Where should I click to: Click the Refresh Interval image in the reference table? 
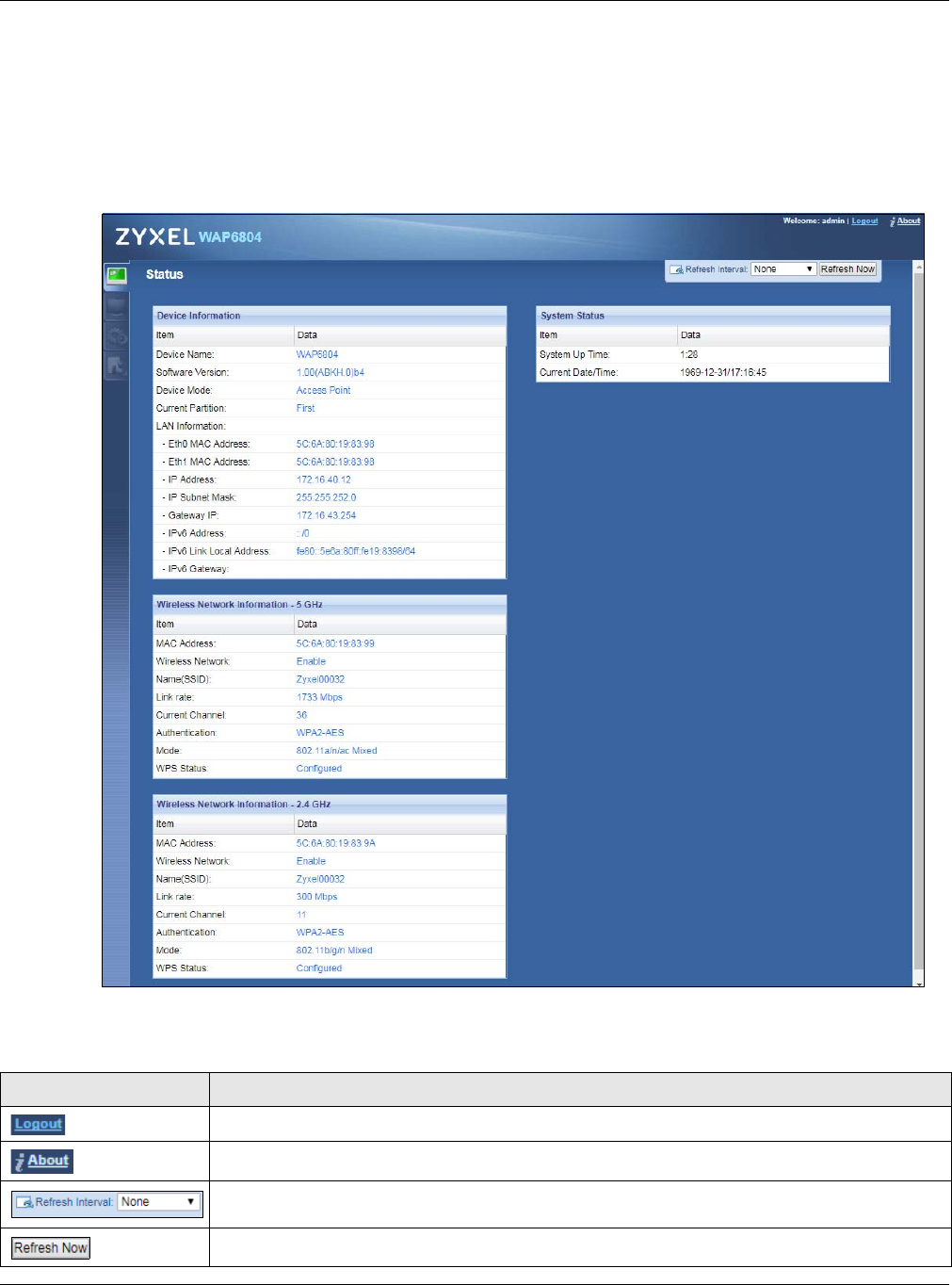coord(107,1202)
